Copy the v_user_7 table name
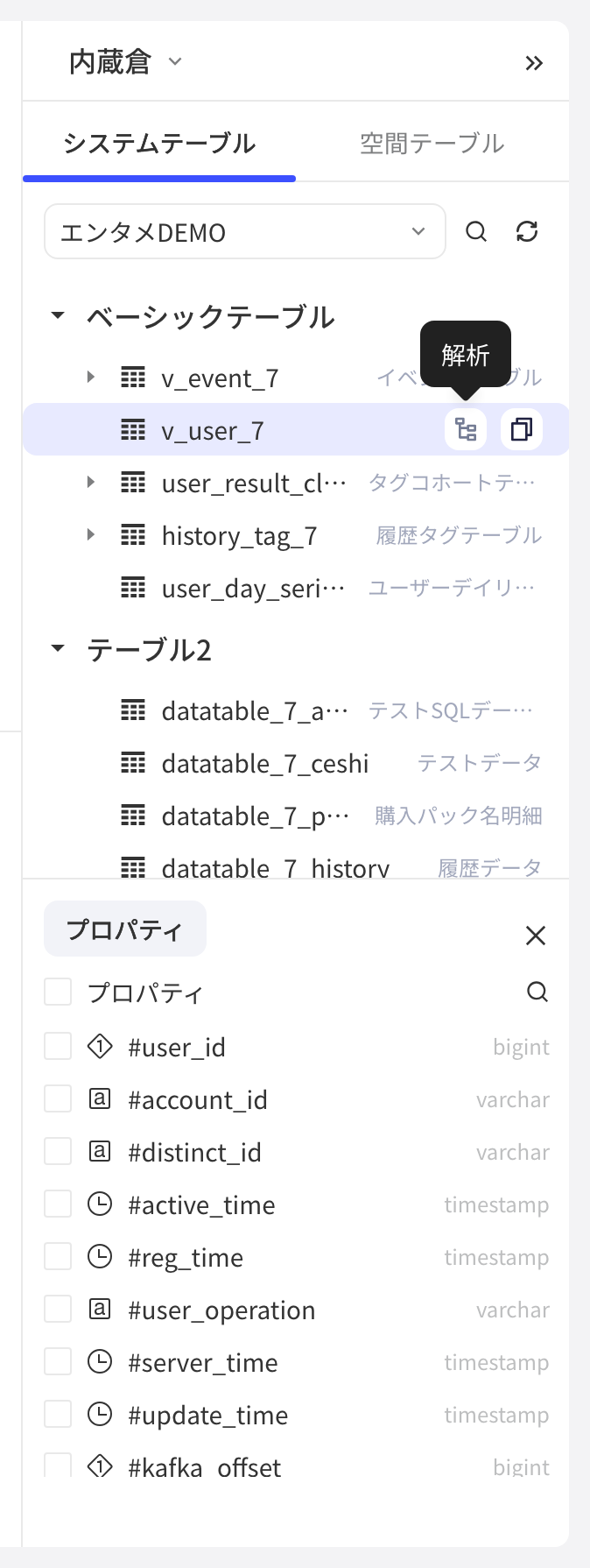 [522, 429]
